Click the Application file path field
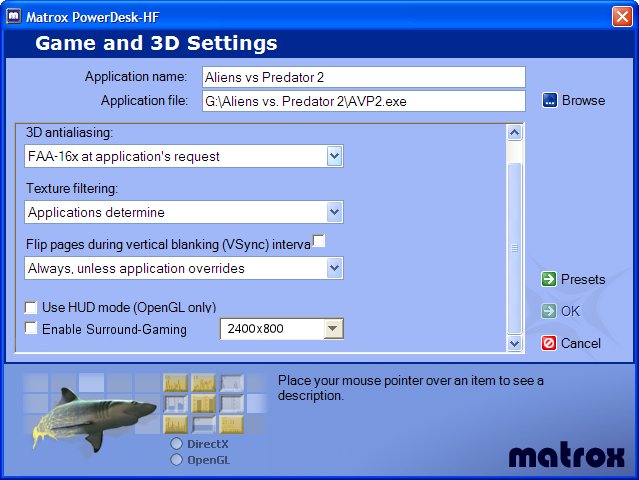Screen dimensions: 639x480 coord(364,101)
